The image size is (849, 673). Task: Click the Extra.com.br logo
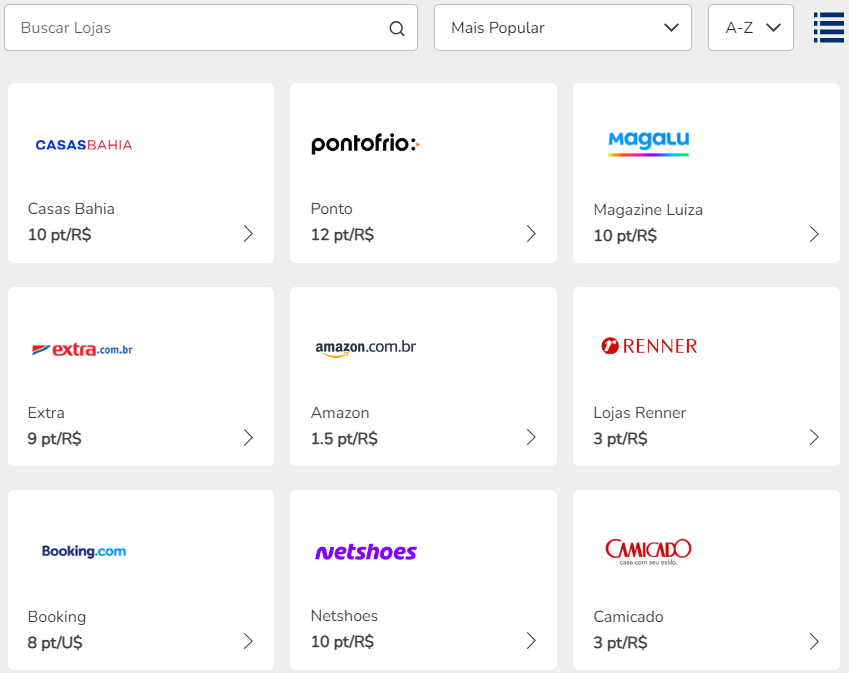click(82, 349)
